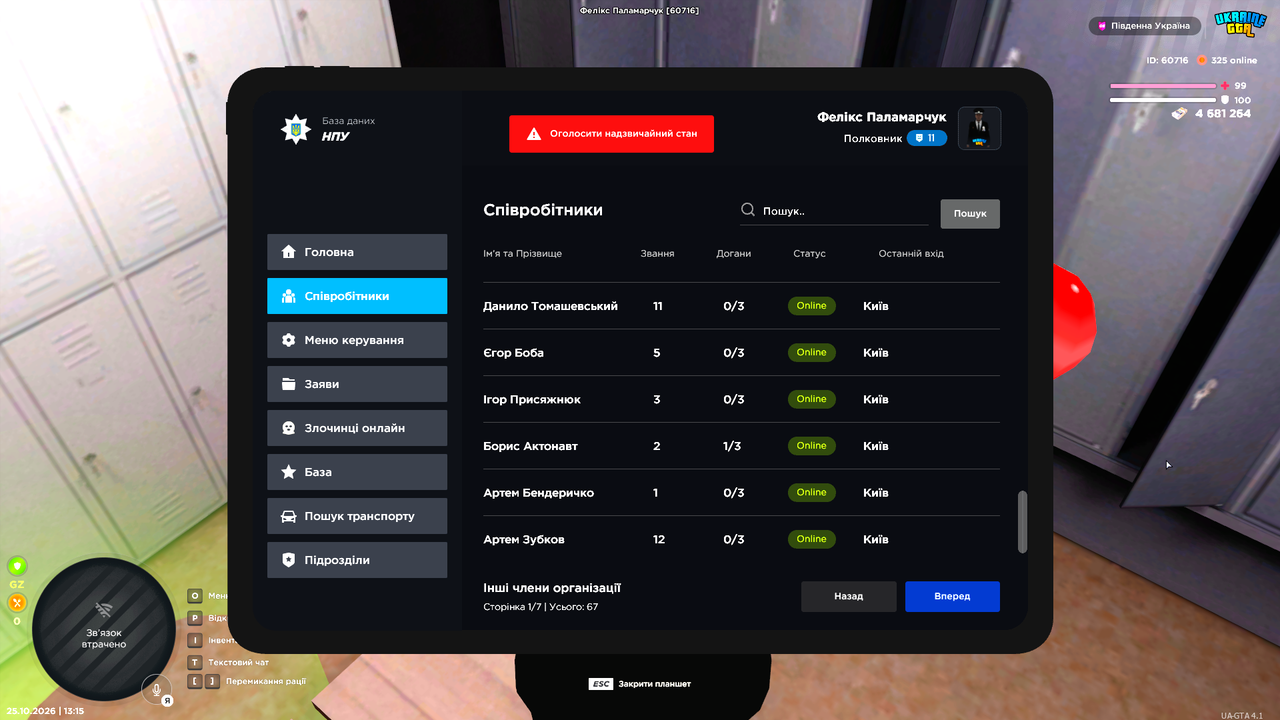Click the warning triangle in the red alert button
The image size is (1280, 720).
[x=534, y=133]
